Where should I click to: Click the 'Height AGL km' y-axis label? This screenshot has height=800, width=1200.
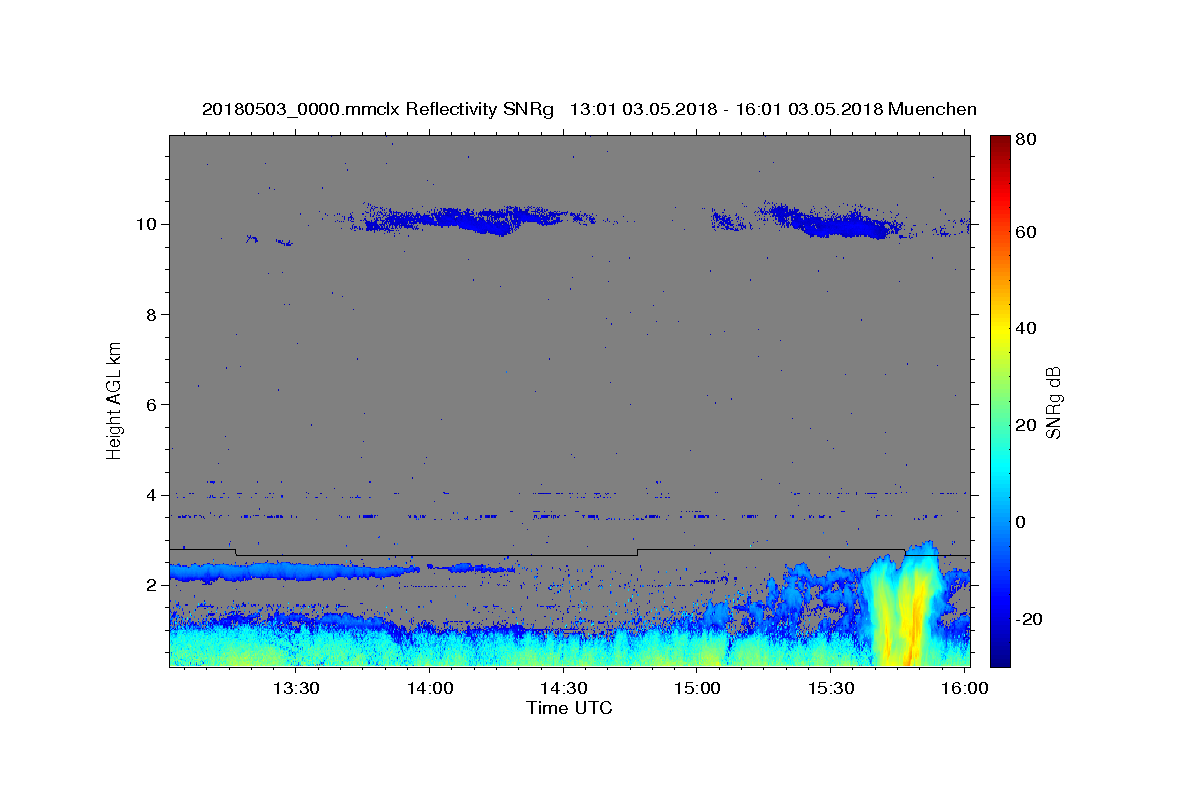pyautogui.click(x=115, y=400)
